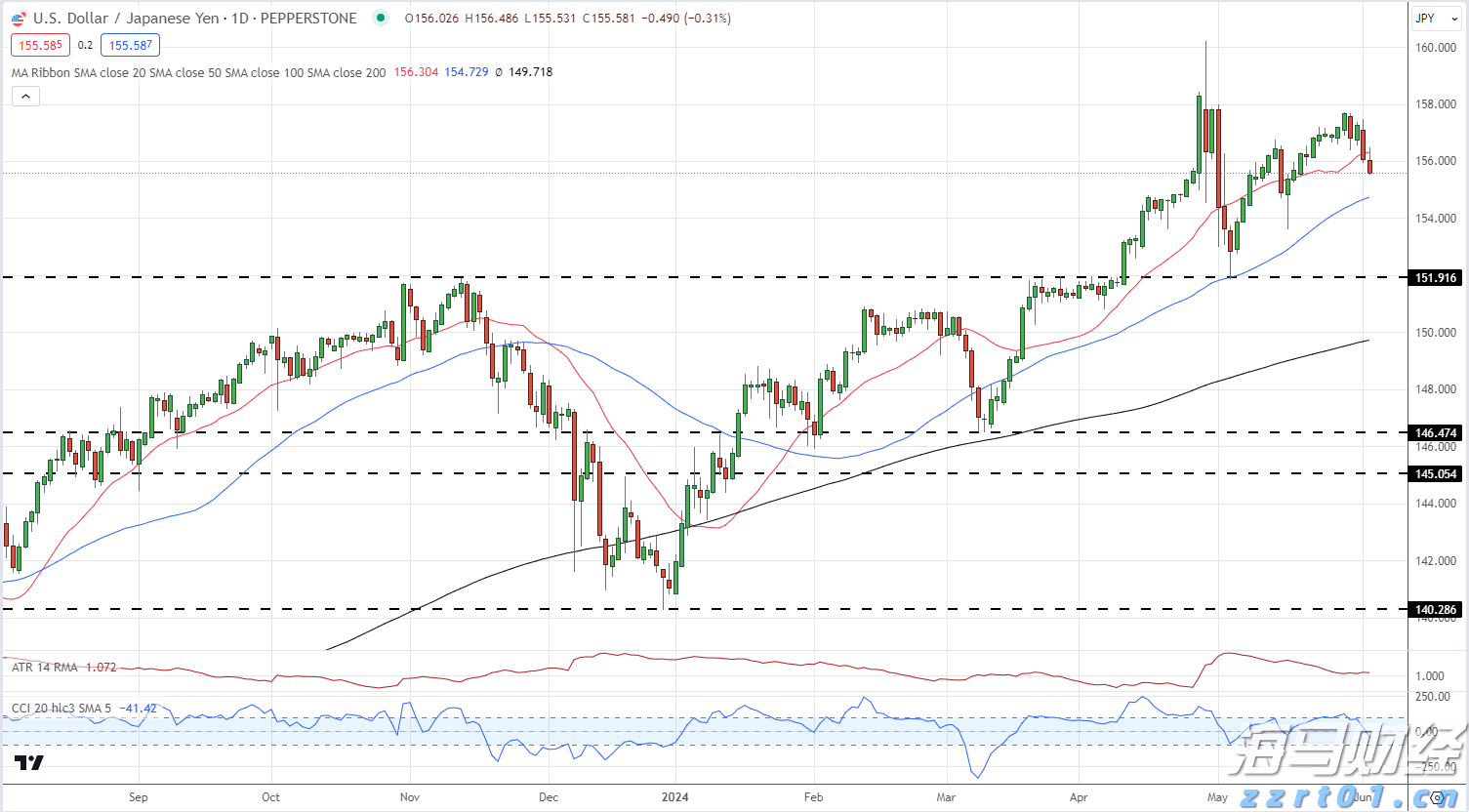Image resolution: width=1469 pixels, height=812 pixels.
Task: Open the JPY currency dropdown on price axis
Action: (1436, 18)
